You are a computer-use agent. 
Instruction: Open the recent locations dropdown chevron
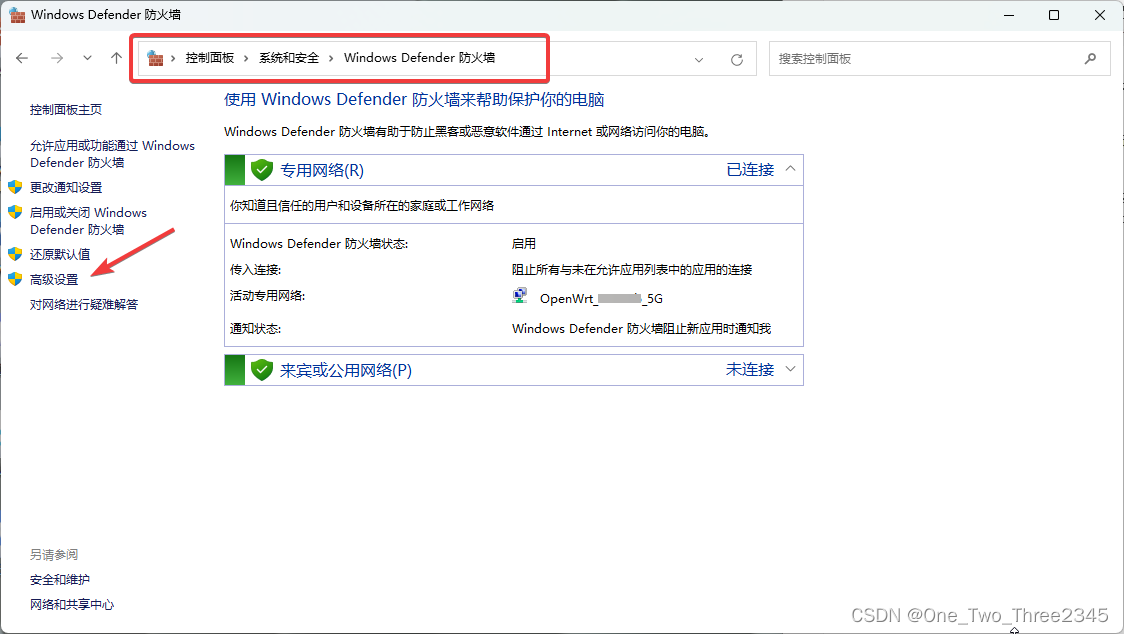(87, 58)
